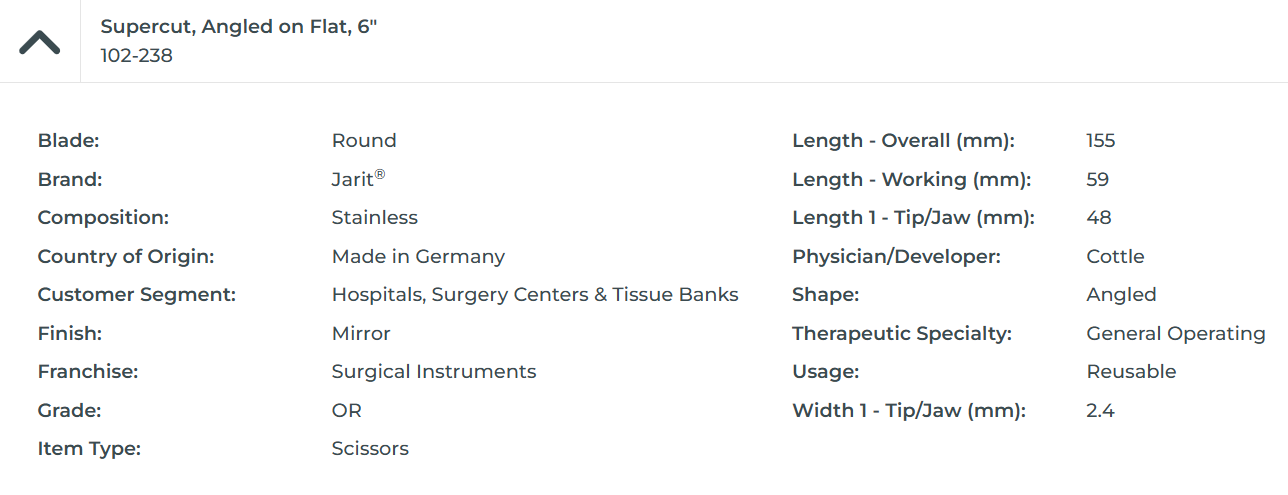Click the Jarit brand value
This screenshot has width=1288, height=495.
pyautogui.click(x=357, y=179)
